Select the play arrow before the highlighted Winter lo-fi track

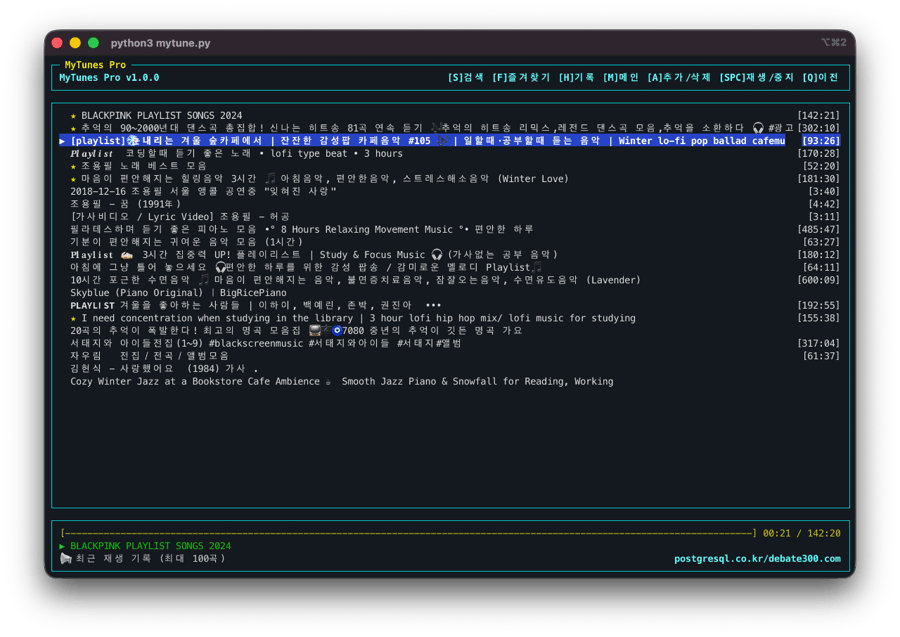click(x=62, y=140)
